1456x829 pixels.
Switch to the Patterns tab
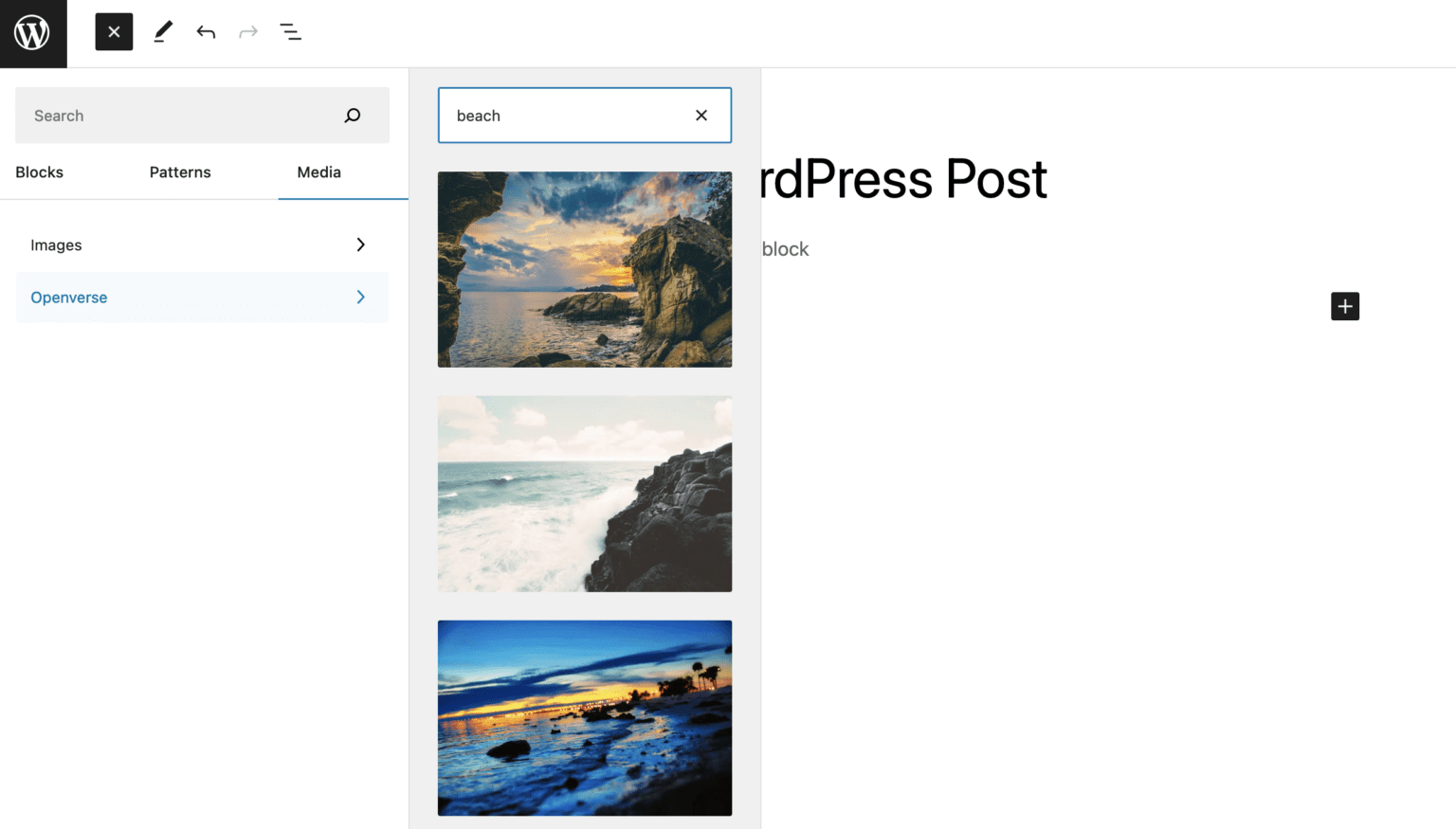pos(179,172)
